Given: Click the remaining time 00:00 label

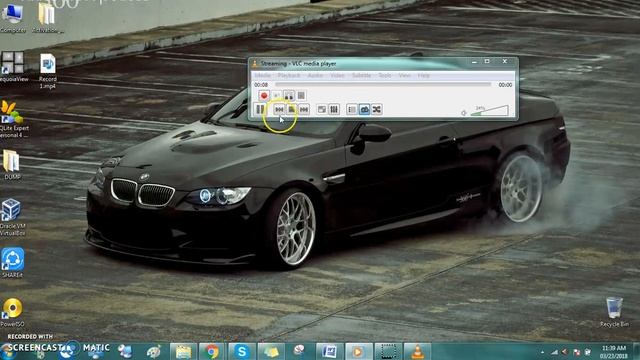Looking at the screenshot, I should 505,85.
